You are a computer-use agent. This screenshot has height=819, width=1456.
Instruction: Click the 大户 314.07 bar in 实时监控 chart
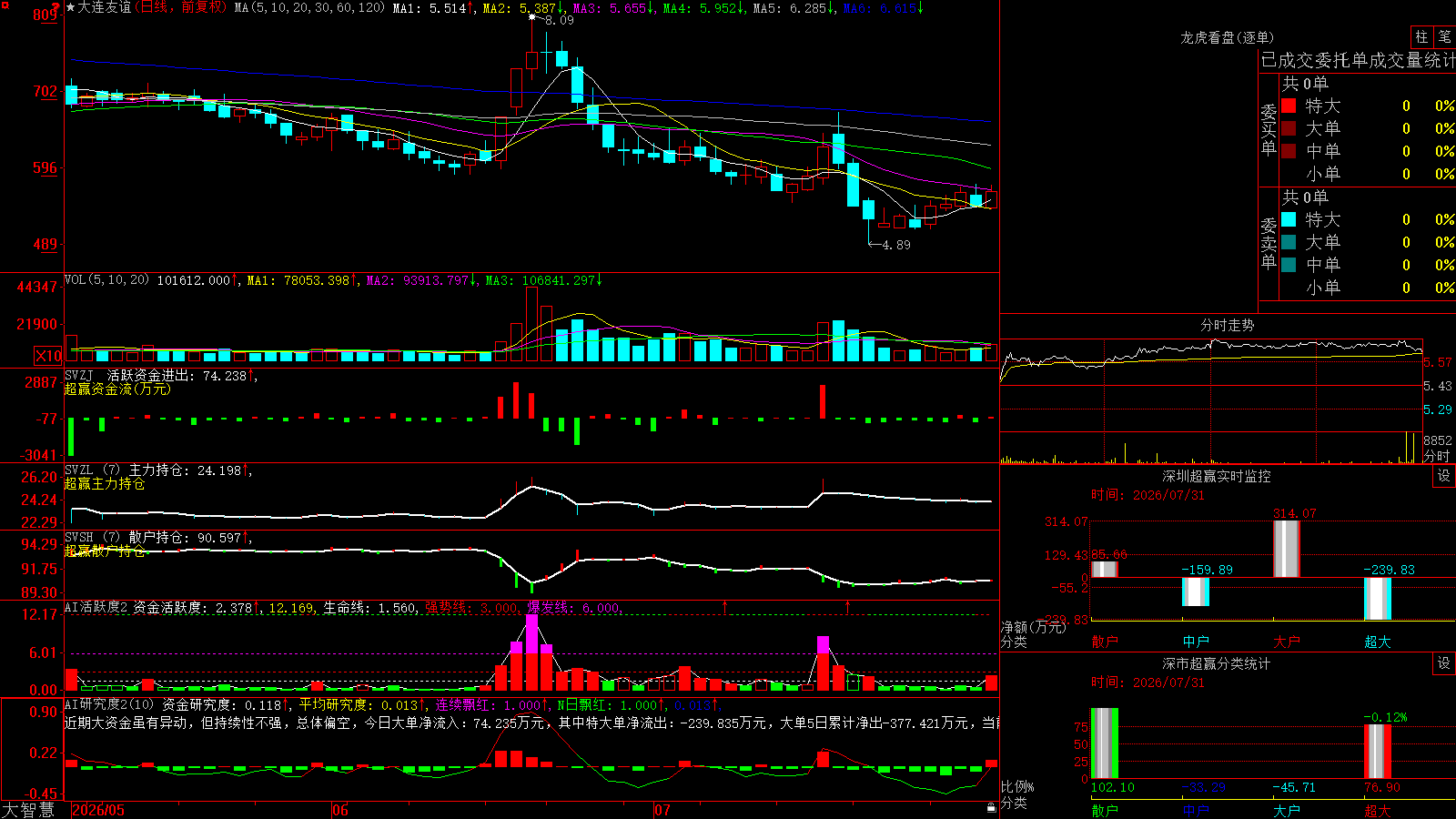coord(1287,549)
